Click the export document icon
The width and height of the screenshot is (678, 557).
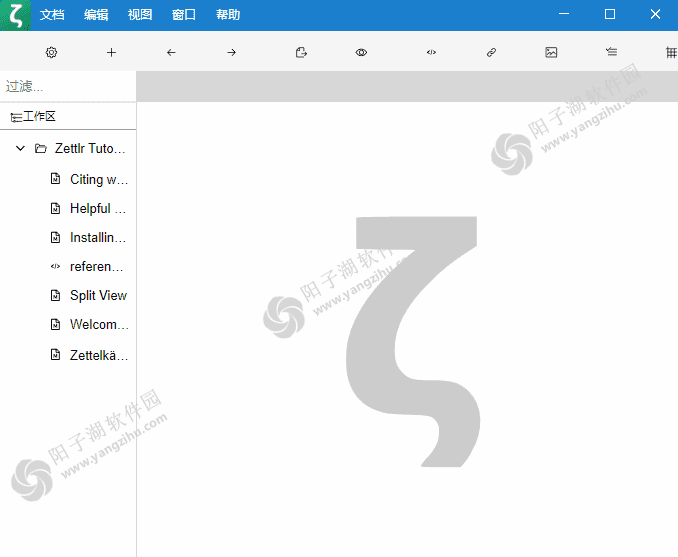(301, 52)
